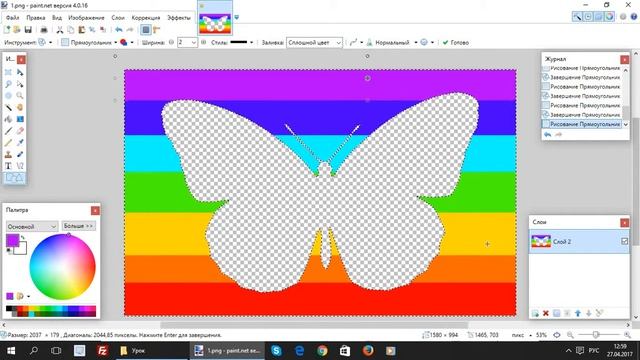Image resolution: width=640 pixels, height=360 pixels.
Task: Select the Clone Stamp tool
Action: point(8,154)
